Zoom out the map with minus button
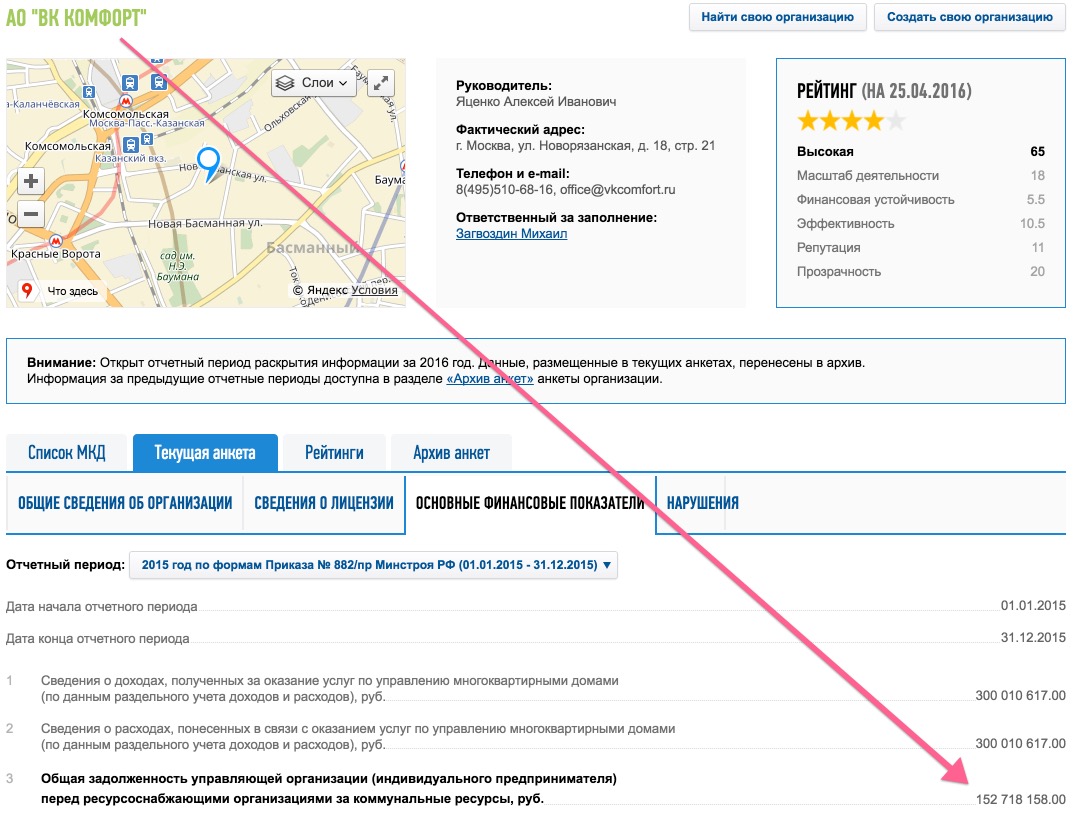The width and height of the screenshot is (1077, 821). pyautogui.click(x=31, y=214)
